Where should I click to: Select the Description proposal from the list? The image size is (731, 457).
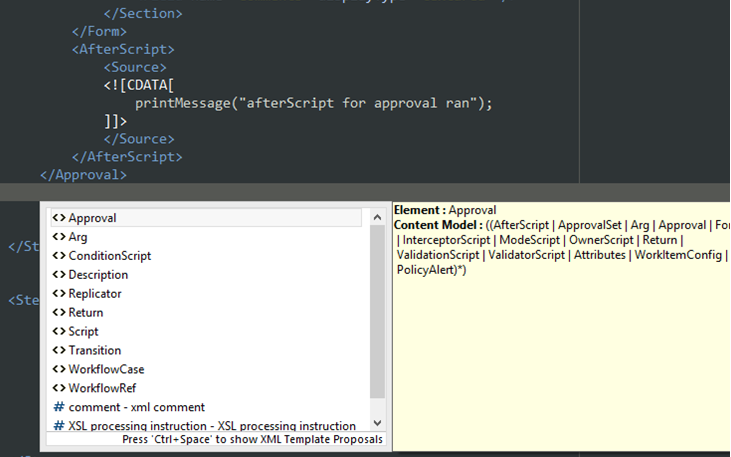(x=98, y=275)
